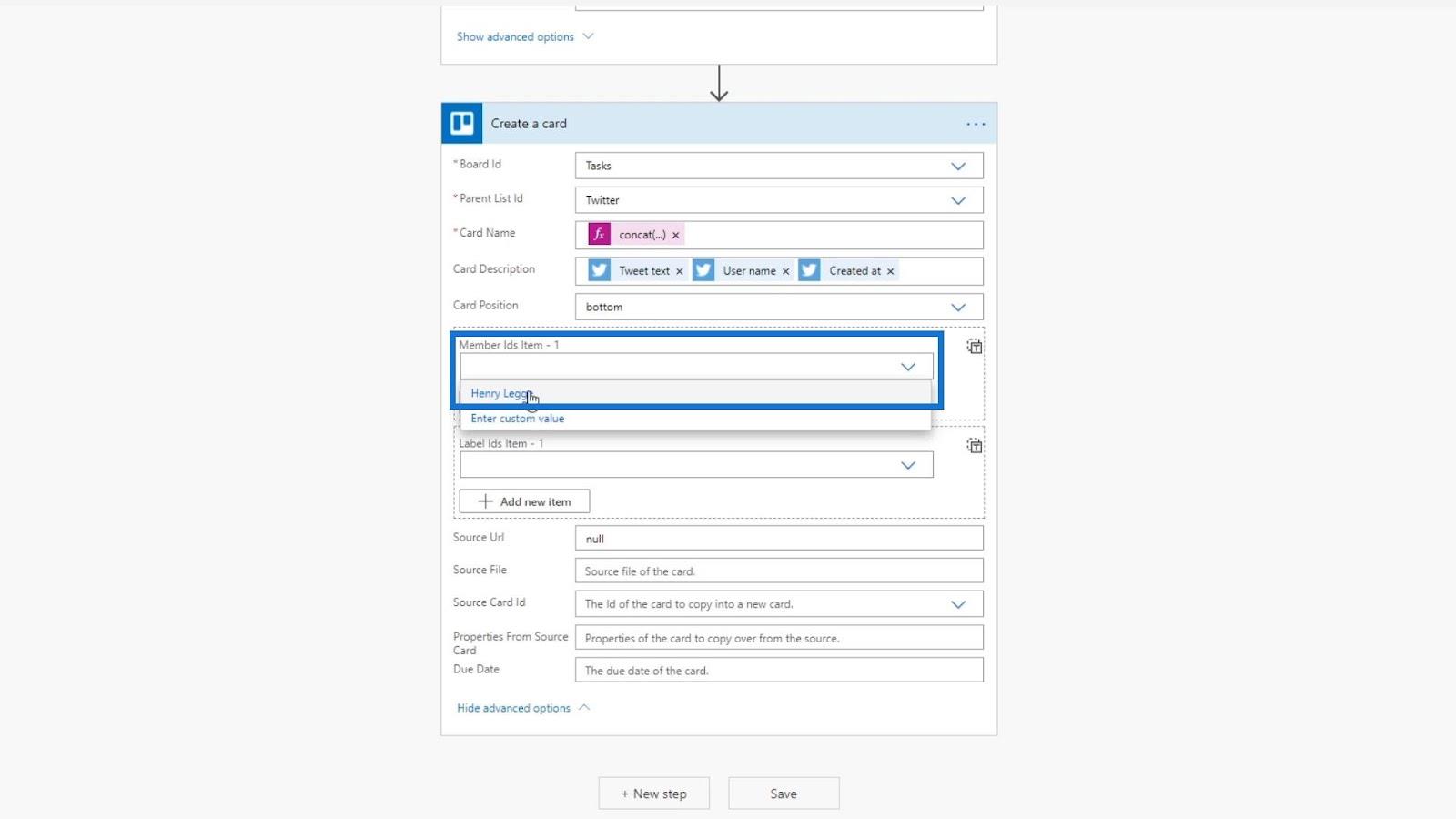Click the New step button
This screenshot has height=819, width=1456.
pos(653,794)
